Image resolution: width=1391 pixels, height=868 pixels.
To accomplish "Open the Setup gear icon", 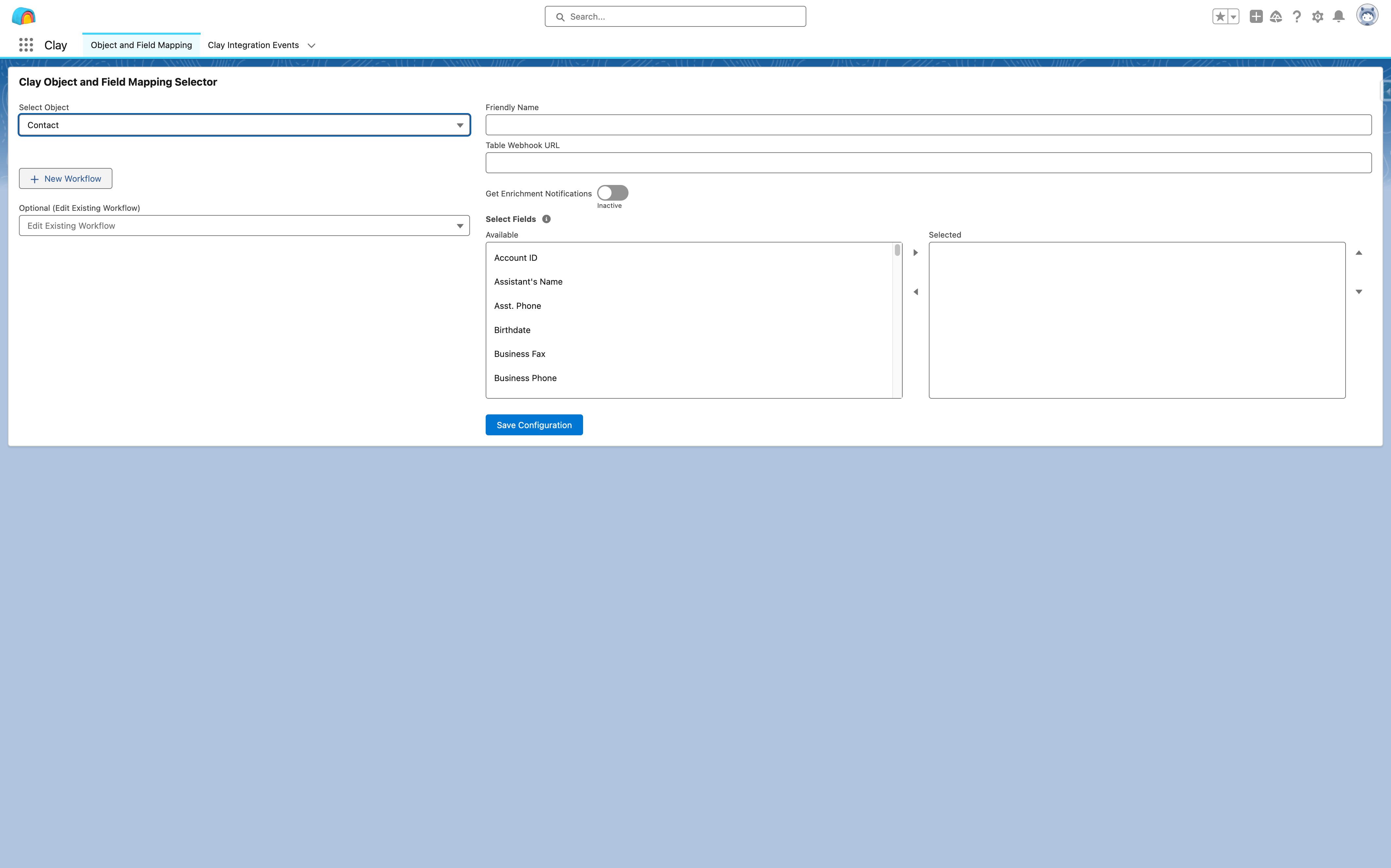I will [1317, 17].
